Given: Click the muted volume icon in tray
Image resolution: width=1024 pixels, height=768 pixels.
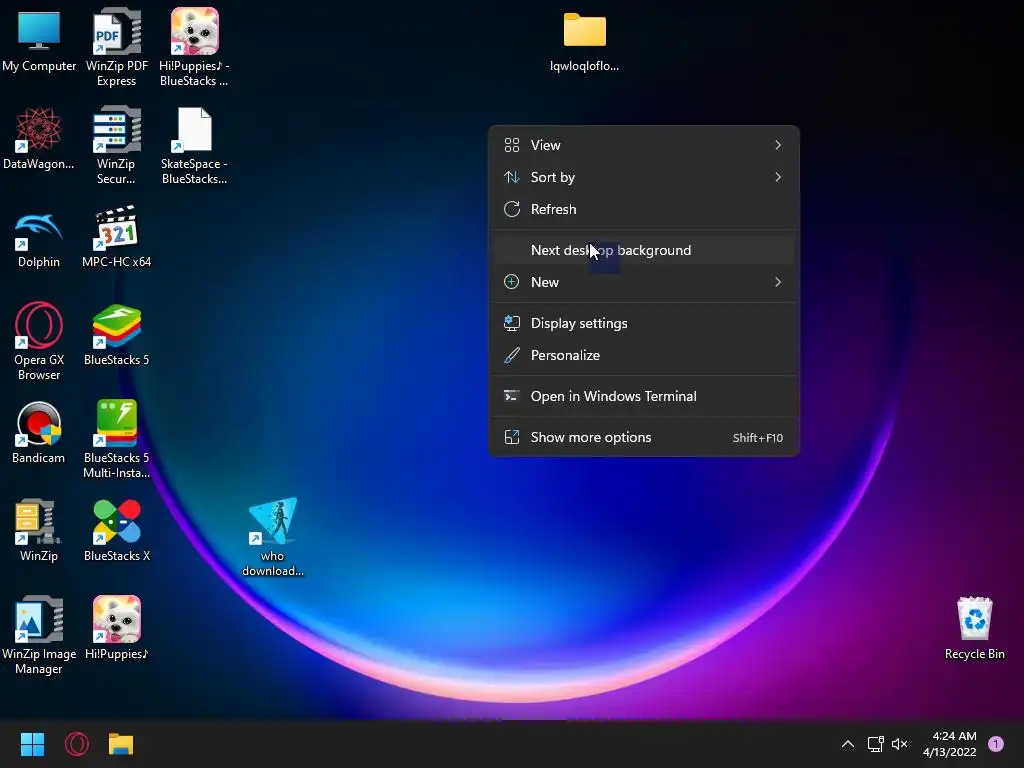Looking at the screenshot, I should pos(900,744).
